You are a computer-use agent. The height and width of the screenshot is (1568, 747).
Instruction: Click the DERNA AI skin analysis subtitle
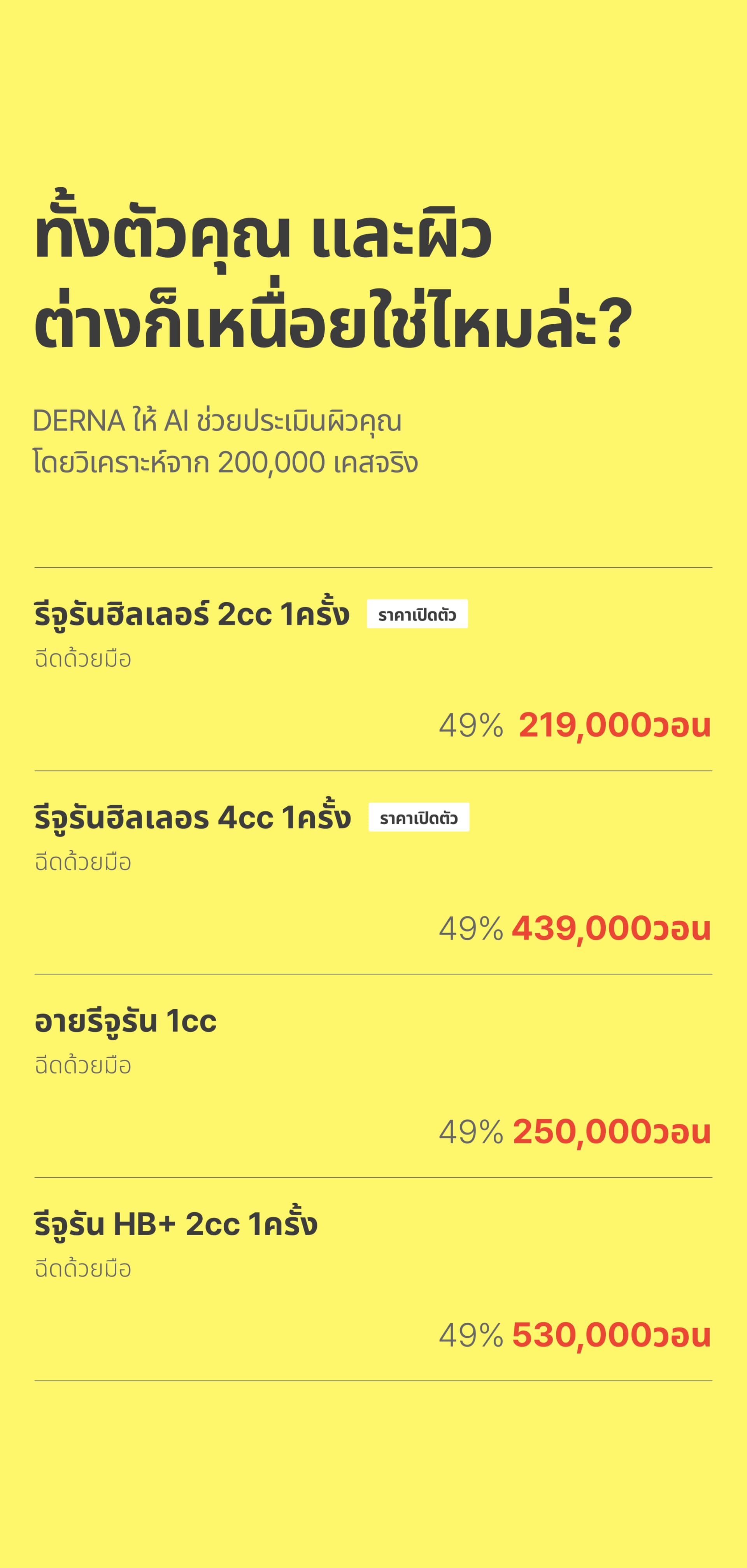(x=225, y=441)
